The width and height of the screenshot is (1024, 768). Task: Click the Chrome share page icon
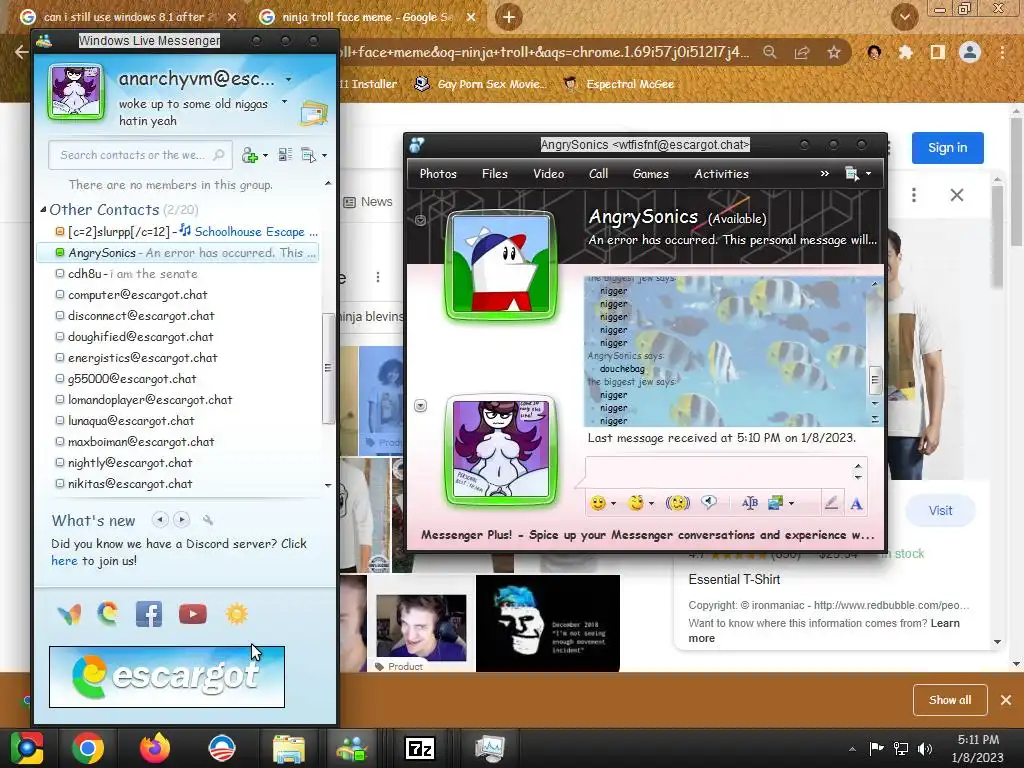tap(802, 52)
